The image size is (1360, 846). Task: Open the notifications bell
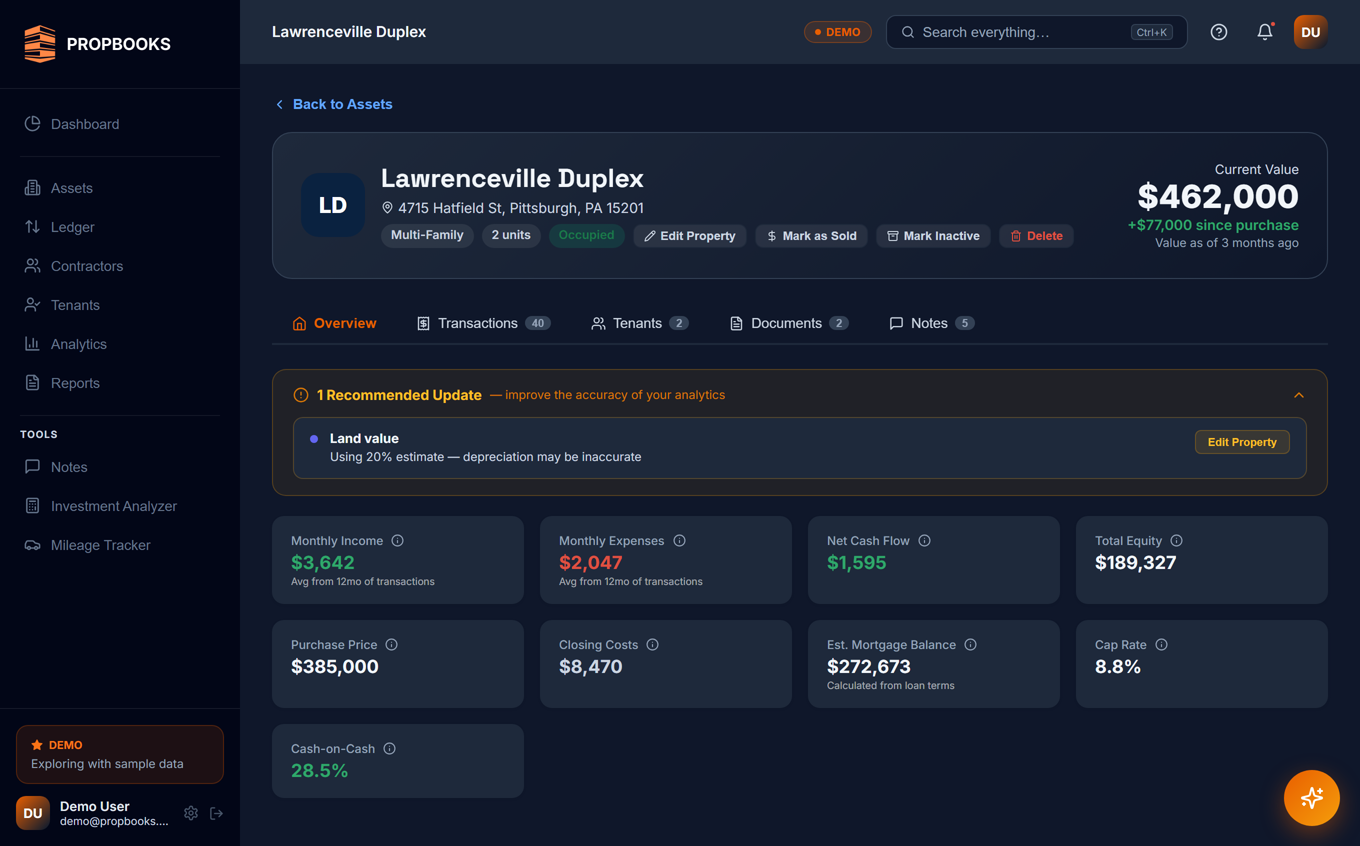(1265, 32)
